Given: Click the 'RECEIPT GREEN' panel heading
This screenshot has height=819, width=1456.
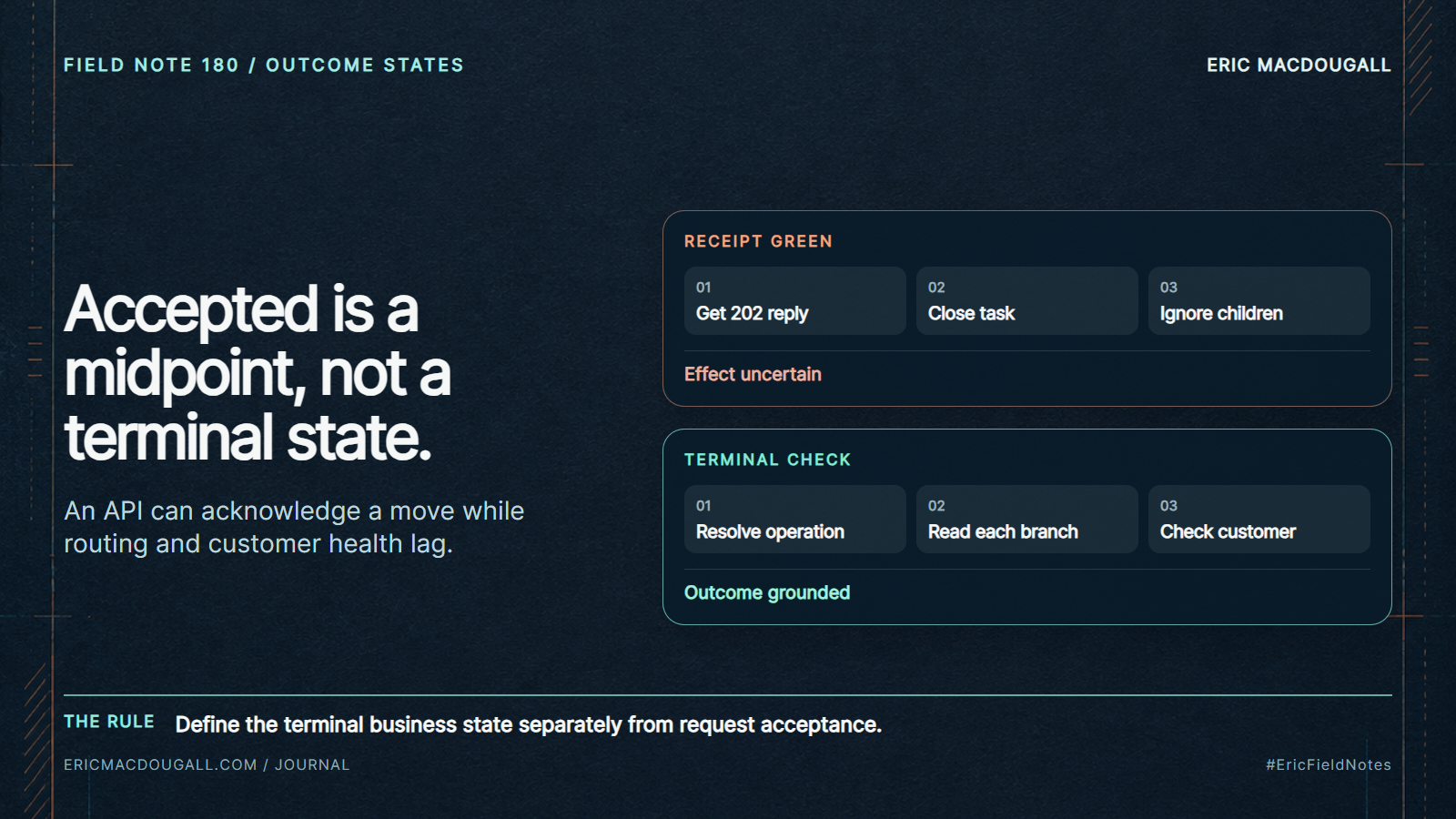Looking at the screenshot, I should point(758,241).
